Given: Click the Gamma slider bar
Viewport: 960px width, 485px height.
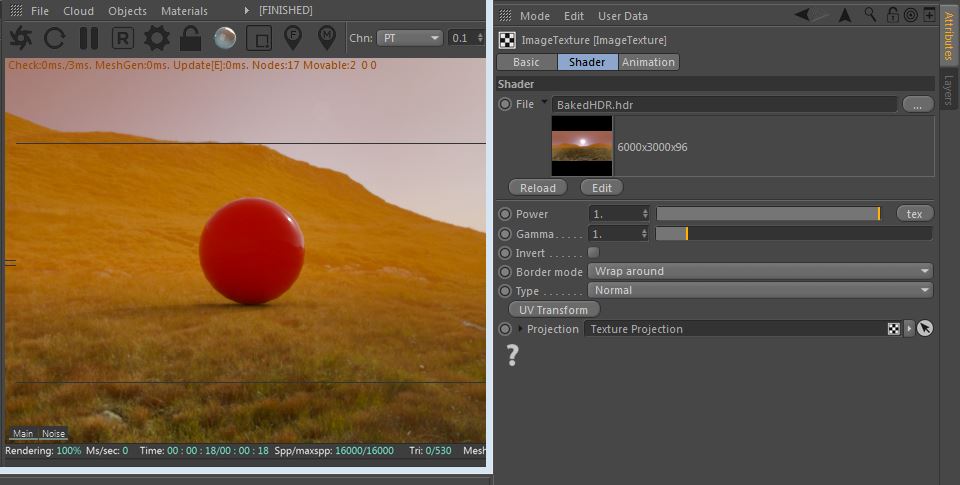Looking at the screenshot, I should pos(793,233).
